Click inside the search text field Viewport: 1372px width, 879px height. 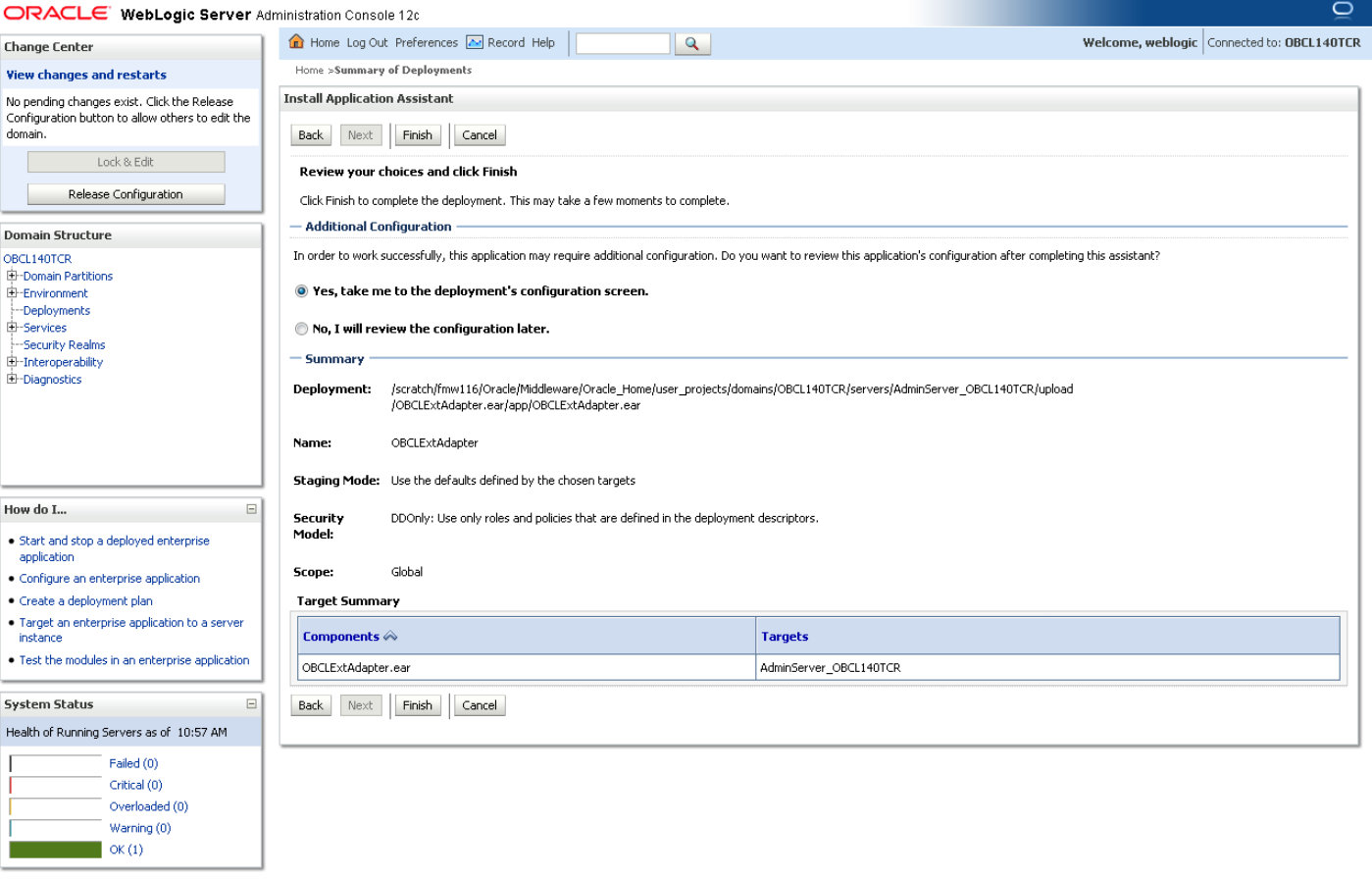tap(623, 42)
